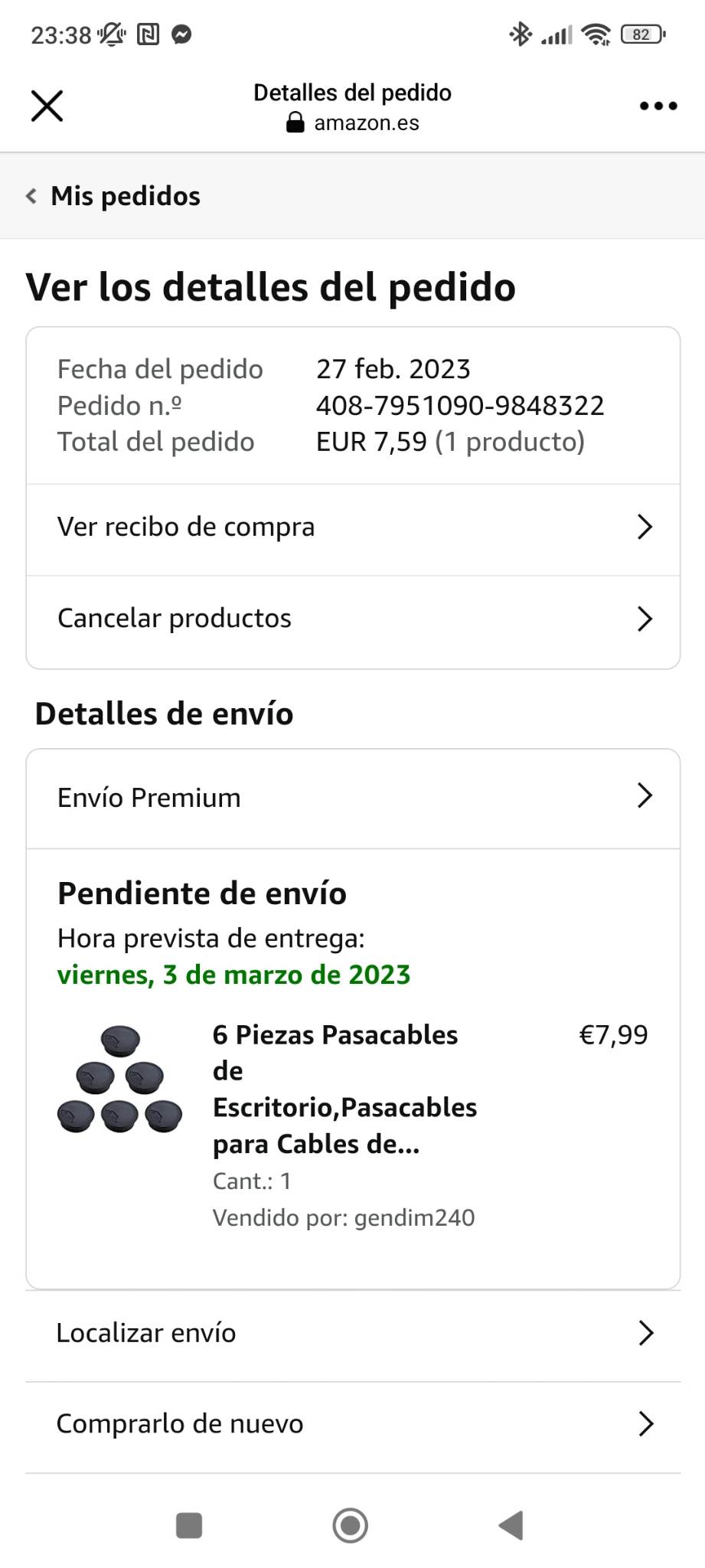Go back to Mis pedidos
The image size is (705, 1568).
tap(126, 196)
